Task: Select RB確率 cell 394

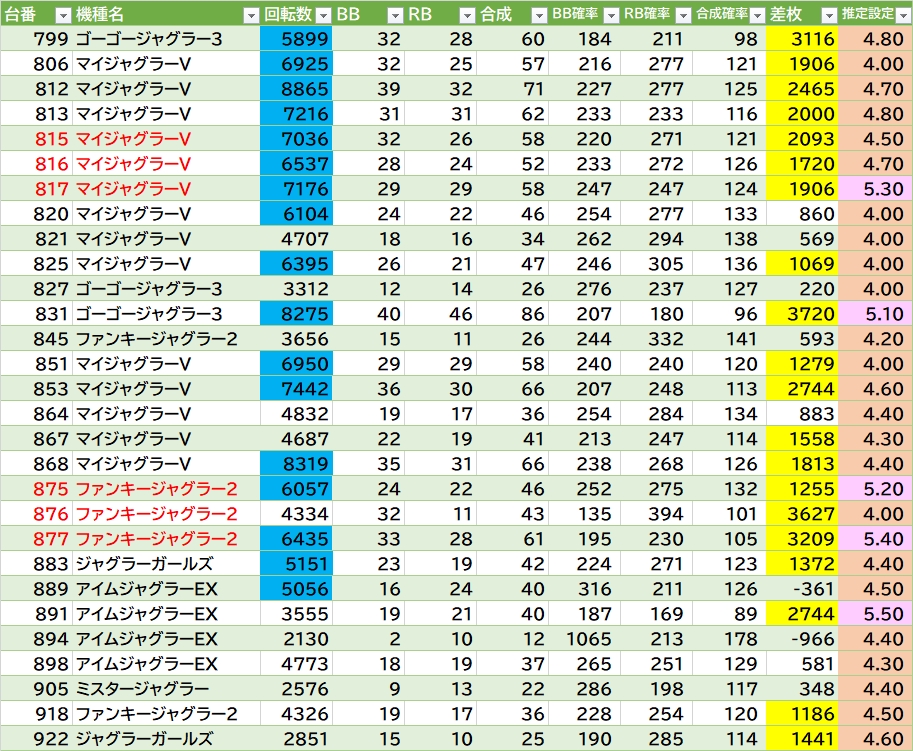Action: 656,515
